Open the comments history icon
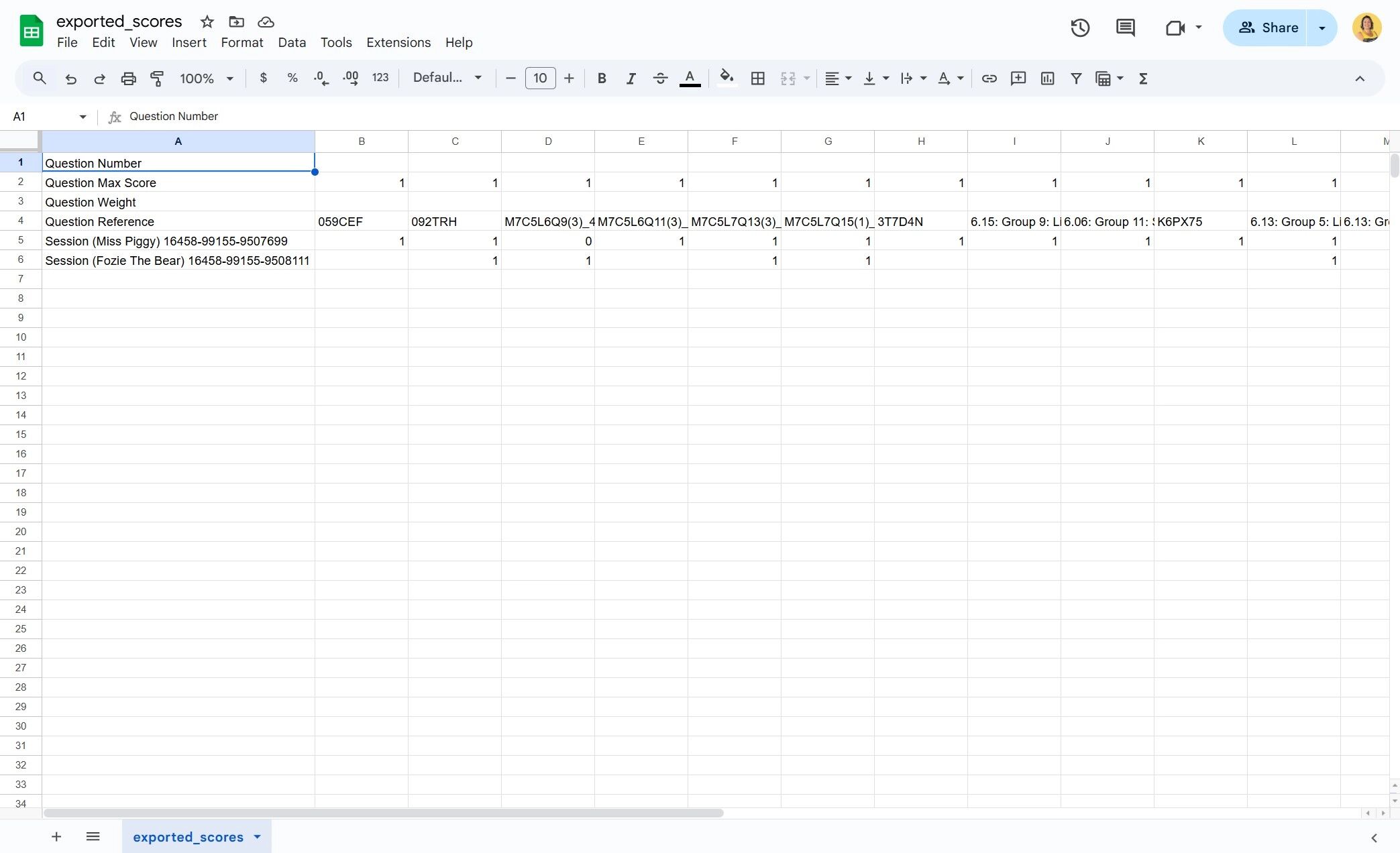The image size is (1400, 853). coord(1125,27)
